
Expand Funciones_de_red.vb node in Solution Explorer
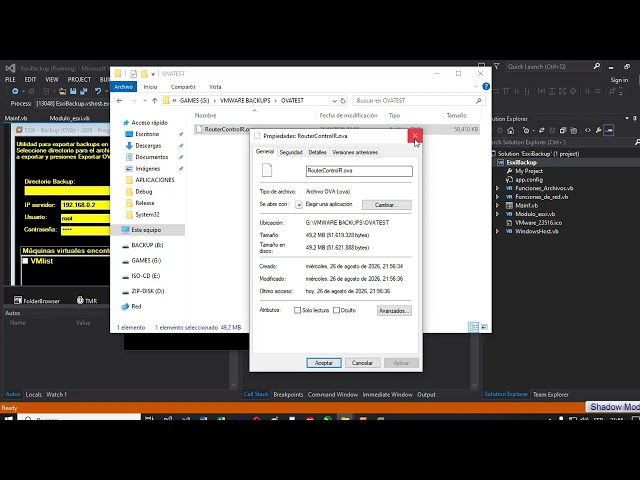(x=498, y=197)
